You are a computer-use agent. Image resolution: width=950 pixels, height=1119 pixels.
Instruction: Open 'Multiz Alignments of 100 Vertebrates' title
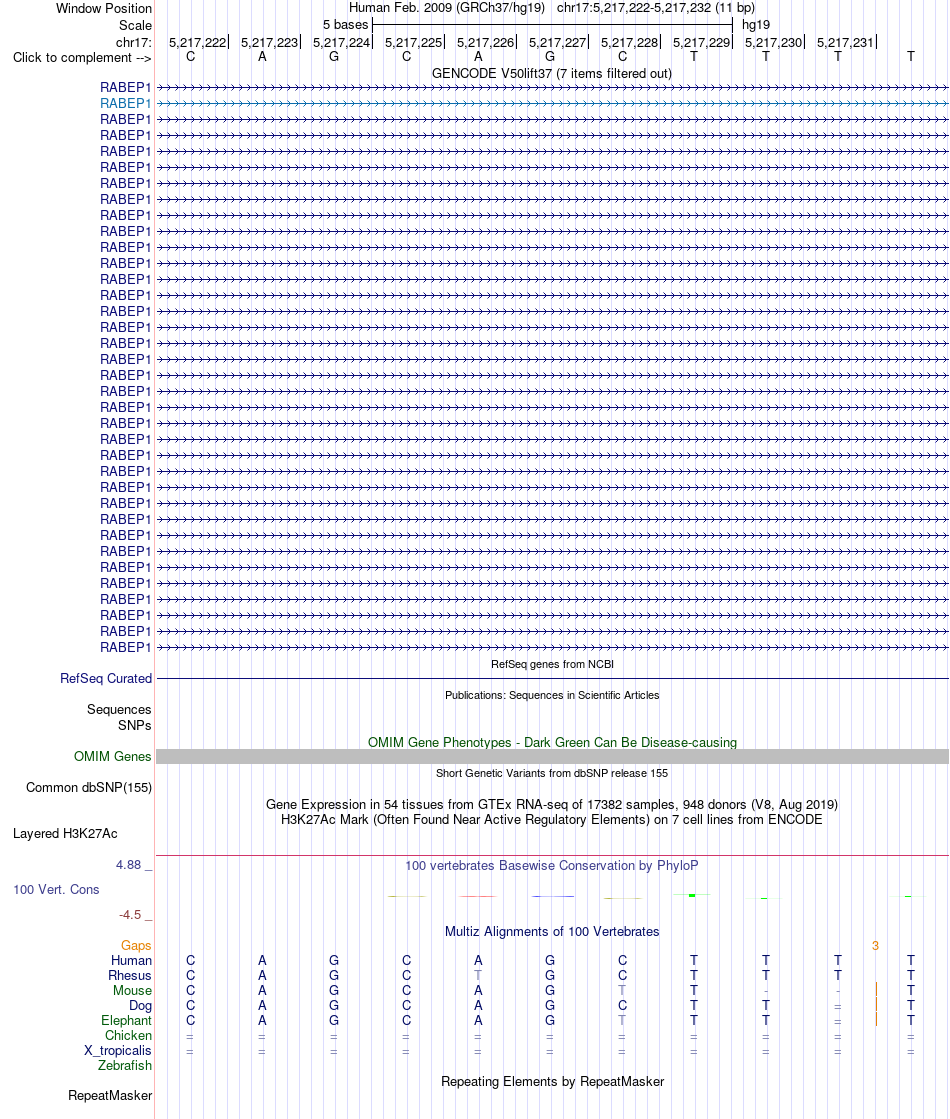pyautogui.click(x=552, y=931)
